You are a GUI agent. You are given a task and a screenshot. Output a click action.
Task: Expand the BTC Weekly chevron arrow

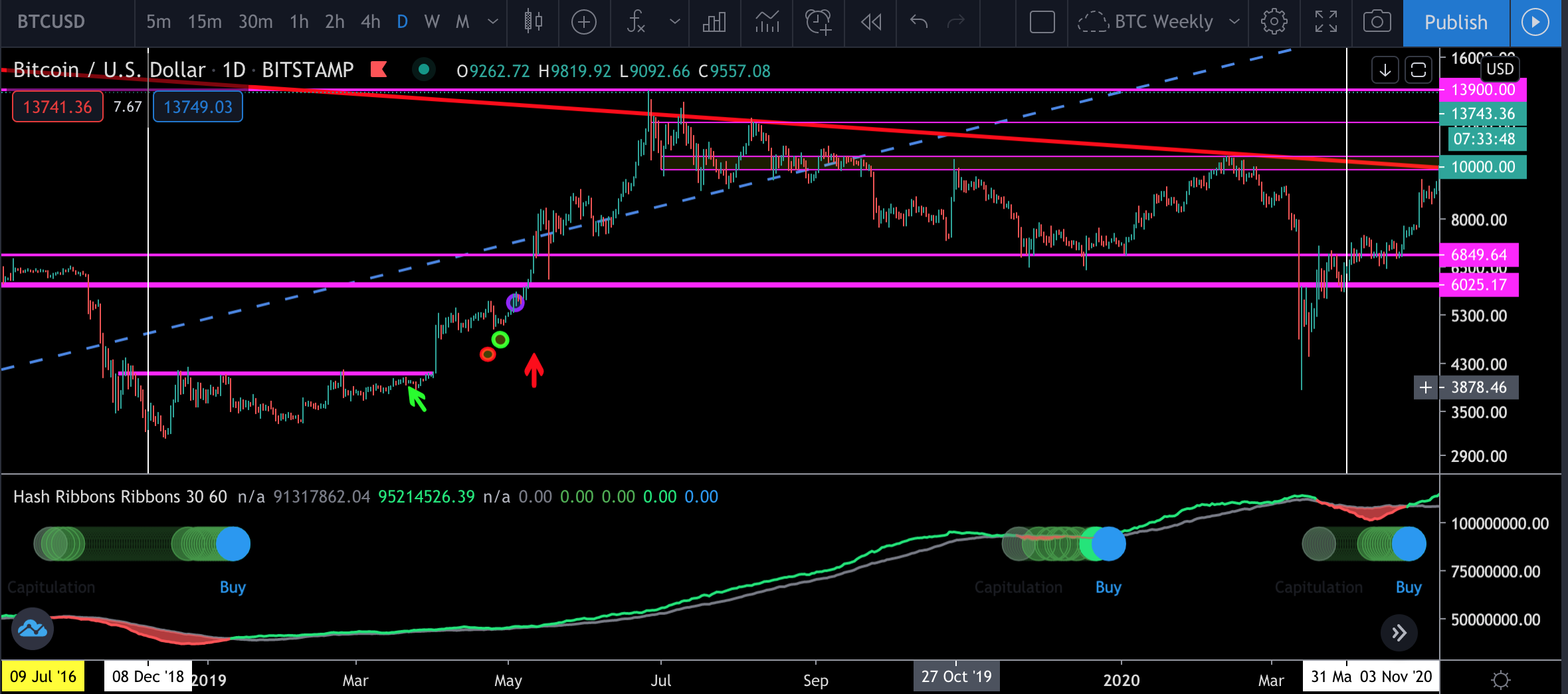[1234, 22]
